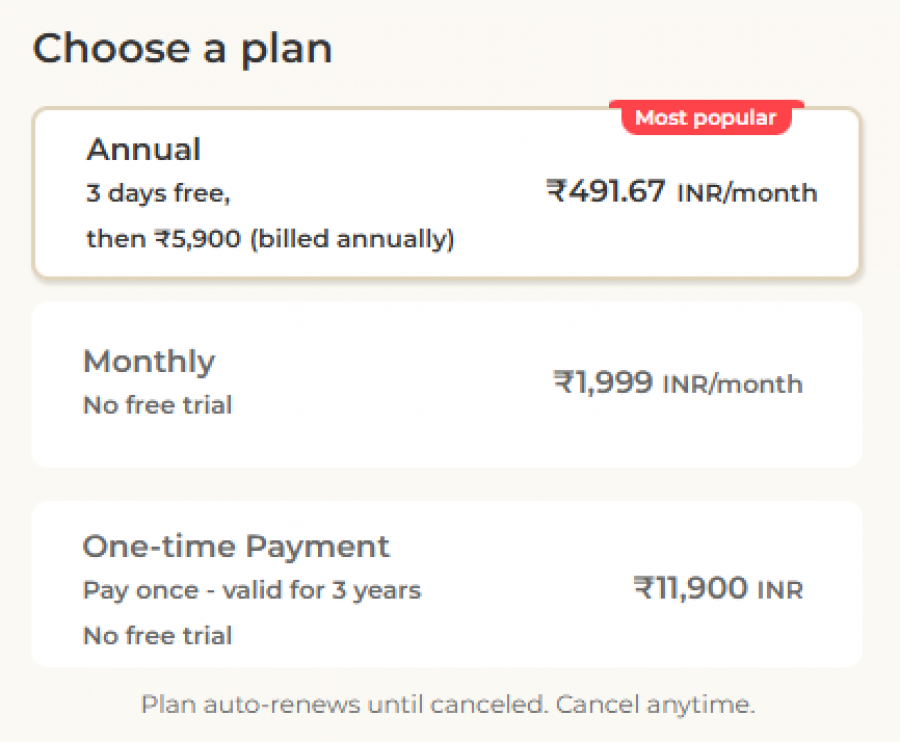This screenshot has width=900, height=742.
Task: Click the Most popular badge
Action: (705, 117)
